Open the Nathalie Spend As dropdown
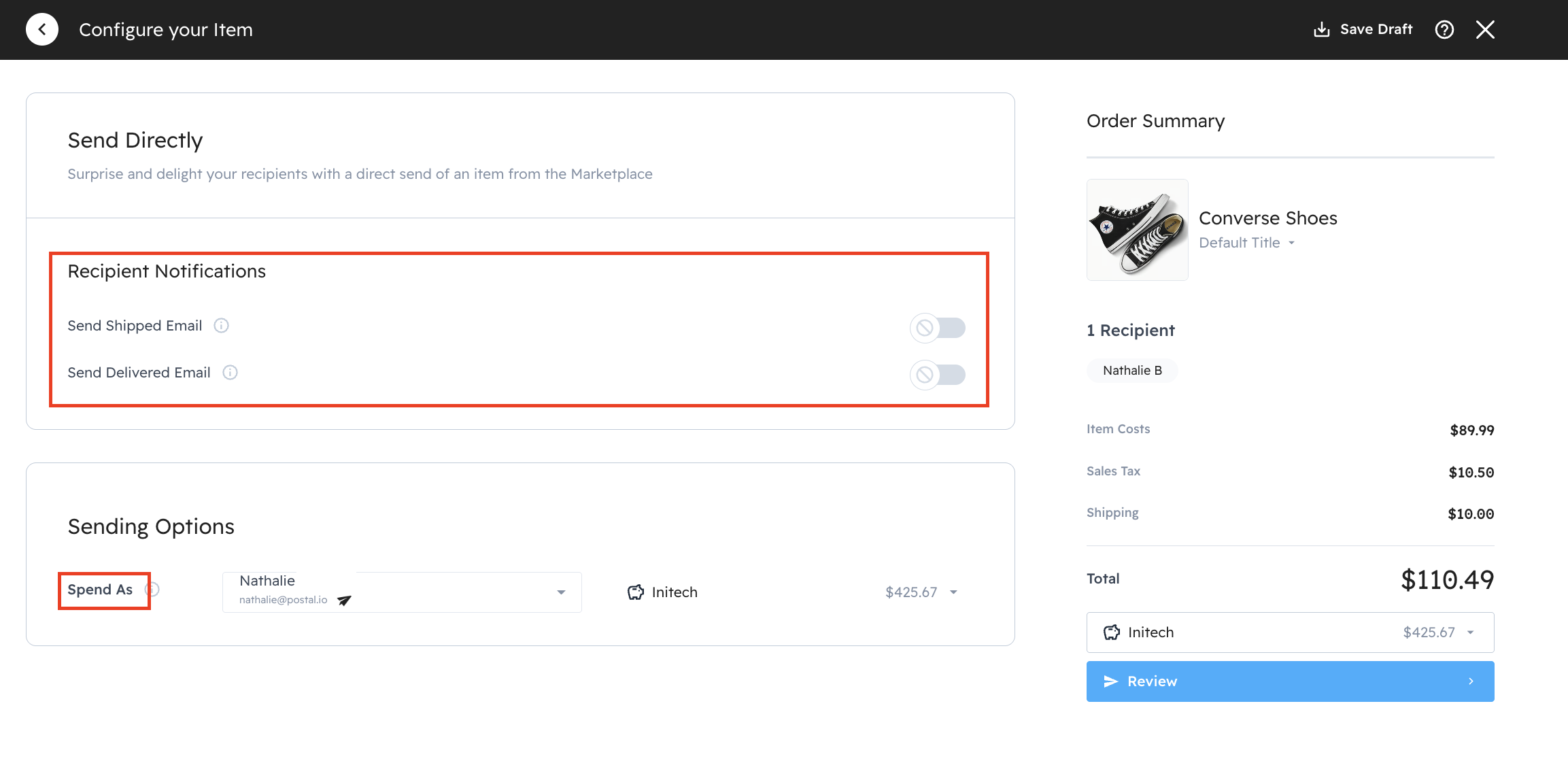This screenshot has height=759, width=1568. (560, 592)
